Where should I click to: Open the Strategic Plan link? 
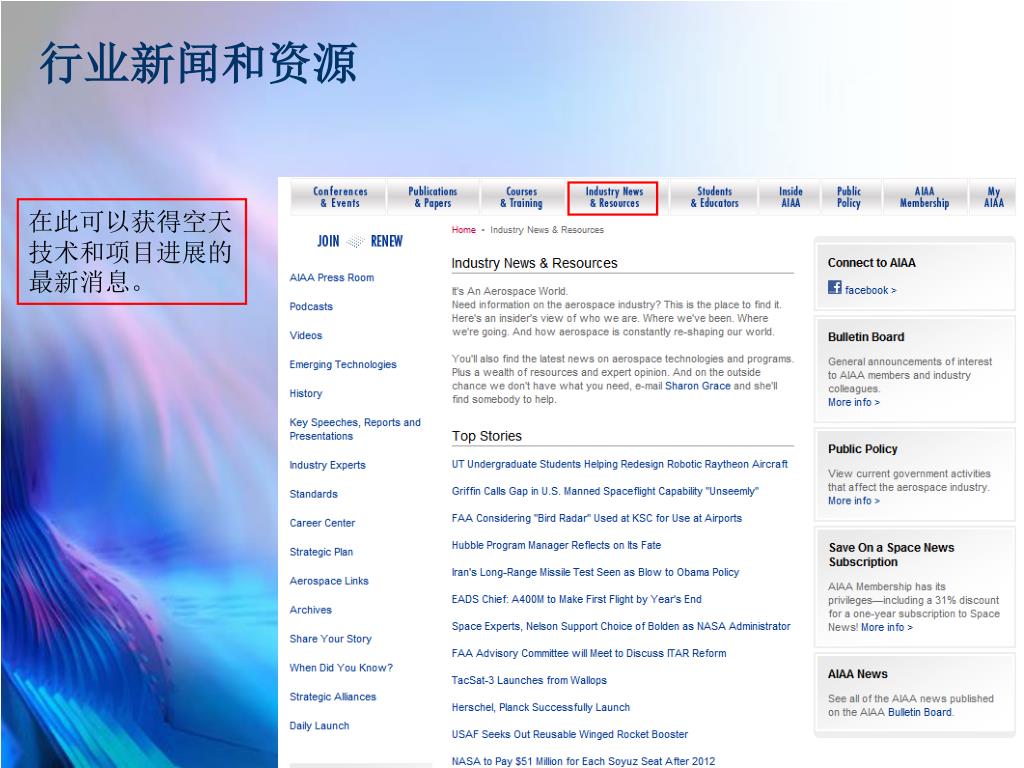tap(321, 552)
